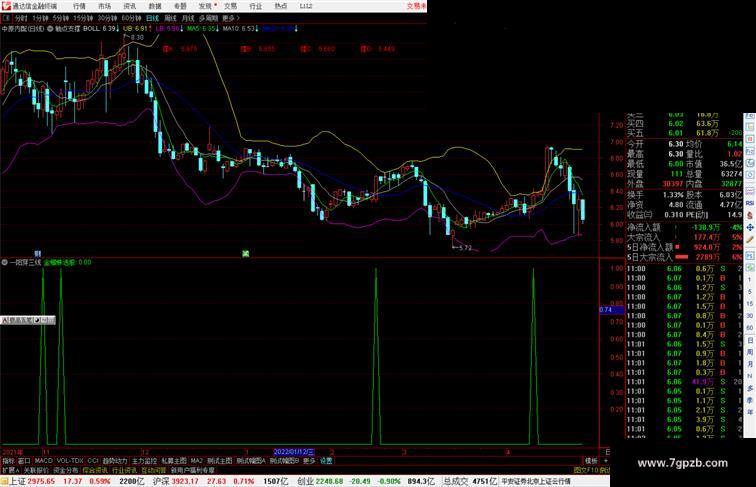The width and height of the screenshot is (756, 487).
Task: Click the pencil draw icon in sidebar
Action: (x=750, y=239)
